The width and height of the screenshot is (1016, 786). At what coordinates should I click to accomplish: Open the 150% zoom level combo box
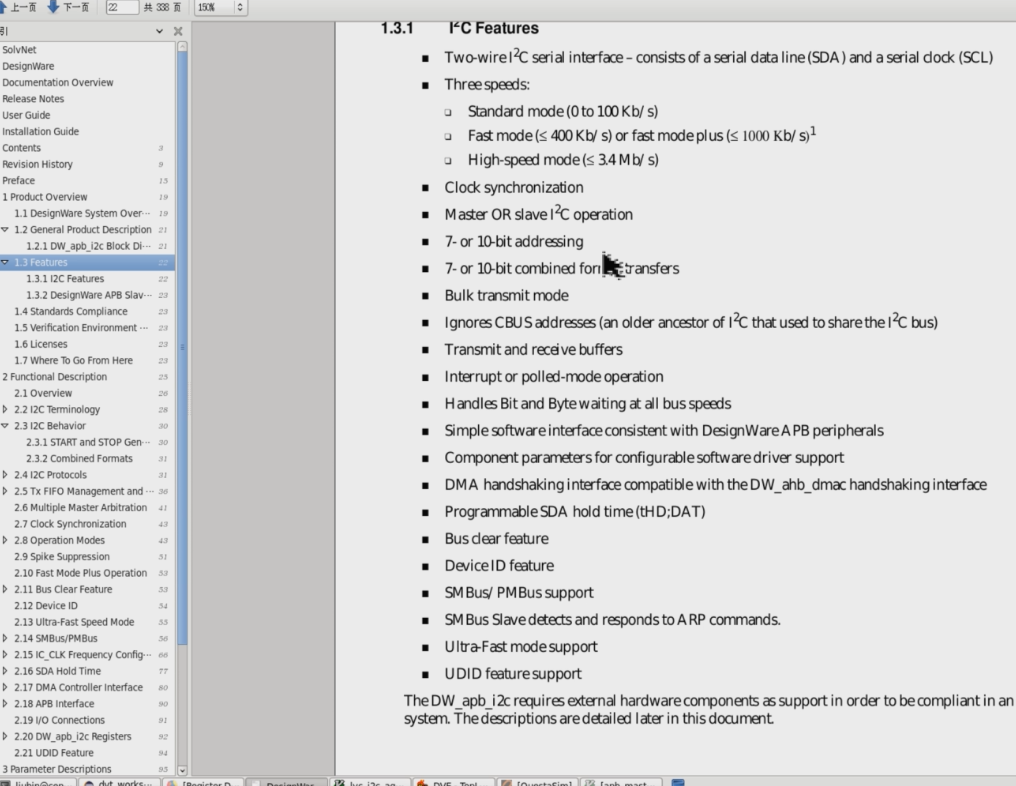click(x=221, y=7)
